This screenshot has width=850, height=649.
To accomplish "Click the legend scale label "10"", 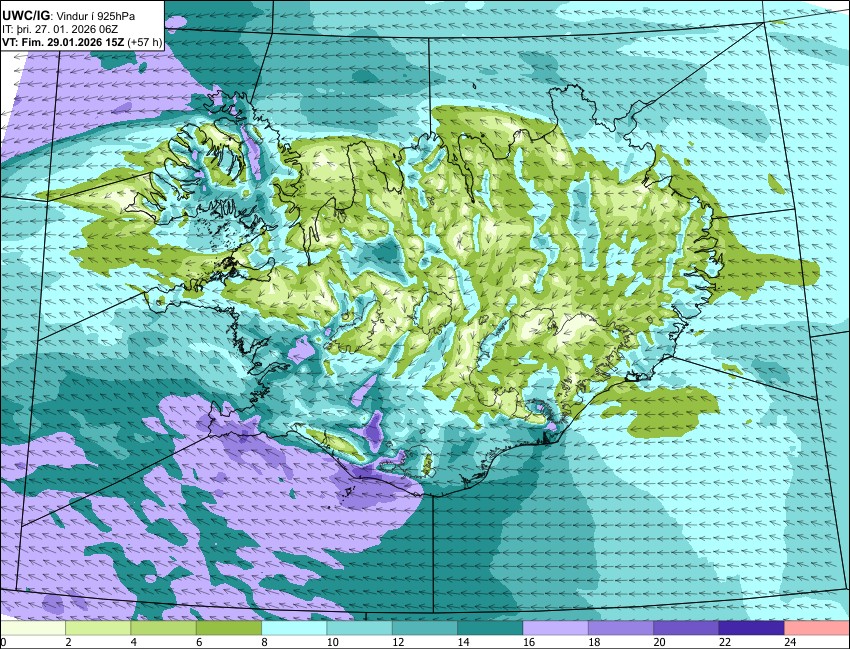I will click(x=332, y=642).
